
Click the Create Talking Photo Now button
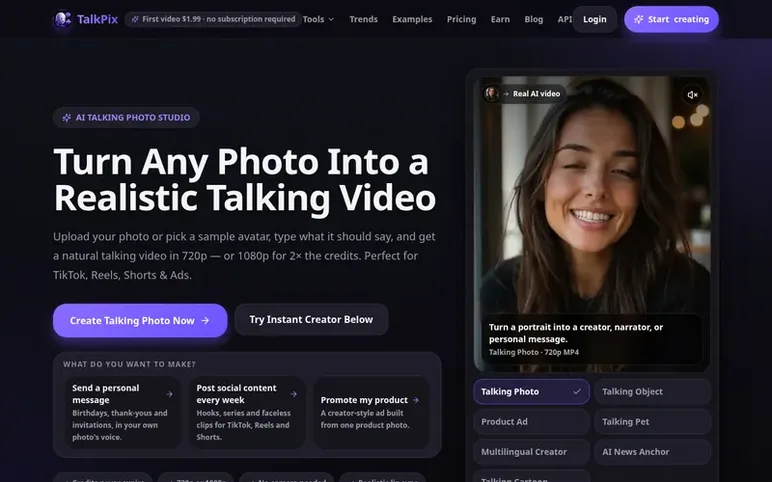140,321
